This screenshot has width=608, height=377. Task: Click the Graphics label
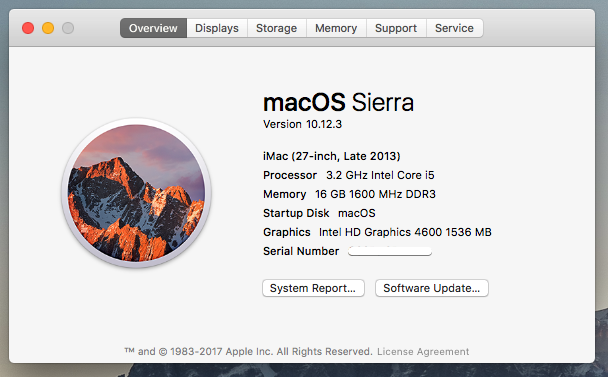287,232
